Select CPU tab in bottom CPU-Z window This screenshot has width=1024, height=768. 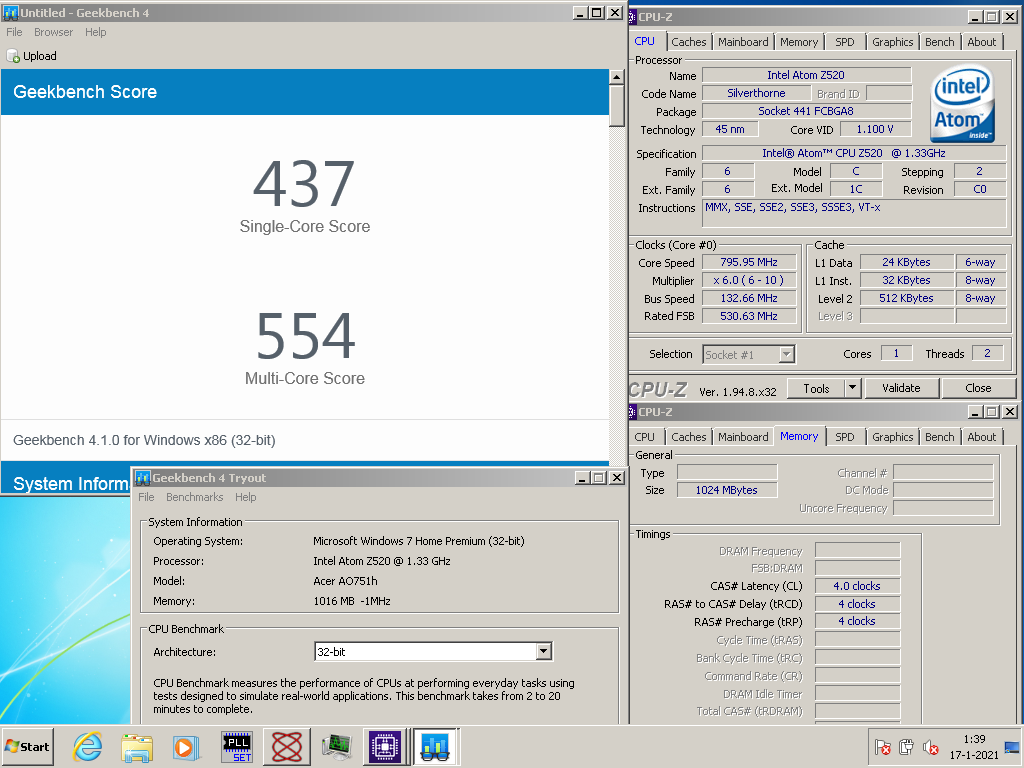click(x=645, y=437)
